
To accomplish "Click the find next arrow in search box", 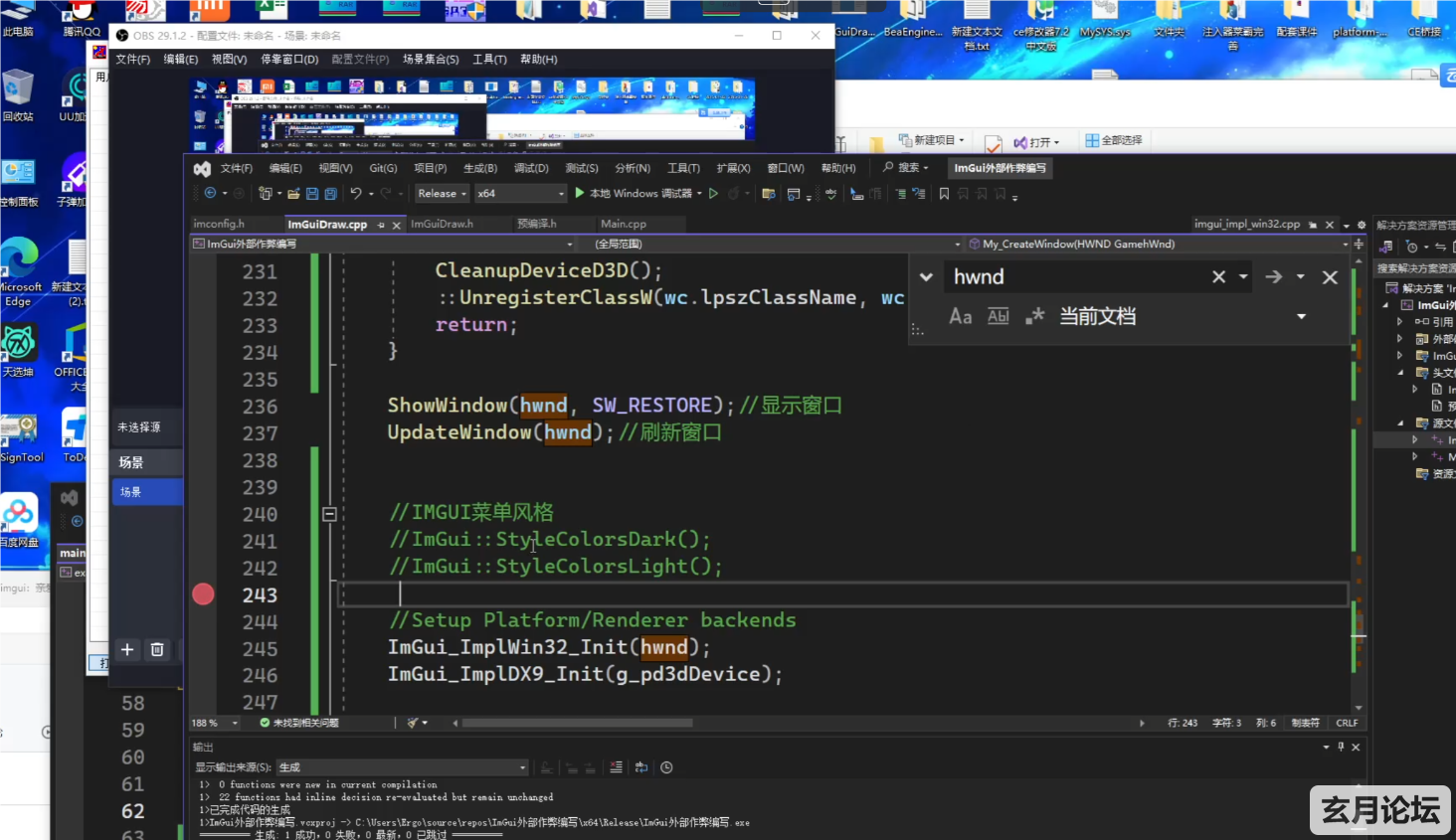I will tap(1273, 277).
